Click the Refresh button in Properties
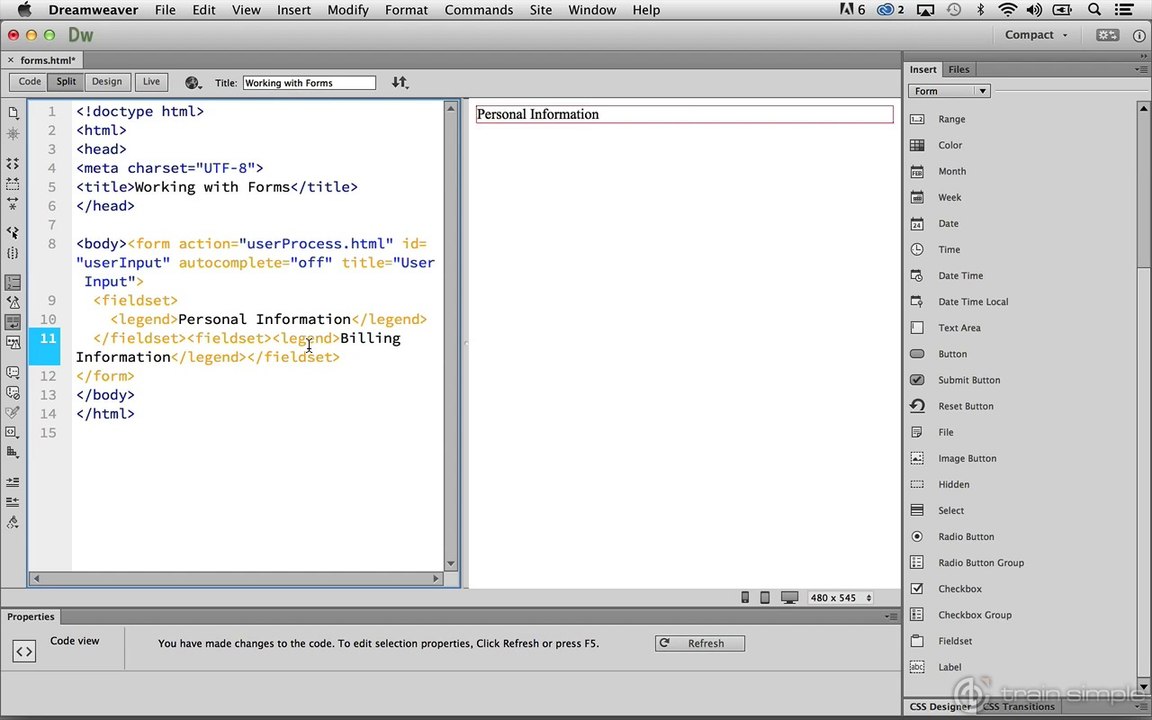1152x720 pixels. (x=699, y=644)
